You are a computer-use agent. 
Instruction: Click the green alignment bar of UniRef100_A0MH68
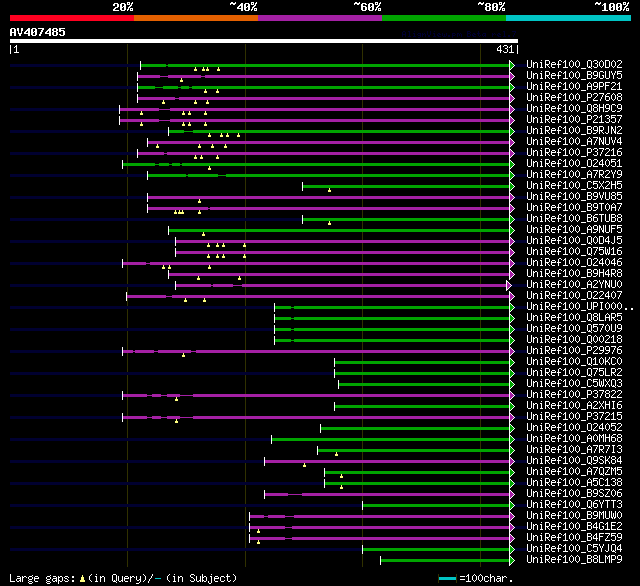(x=391, y=440)
